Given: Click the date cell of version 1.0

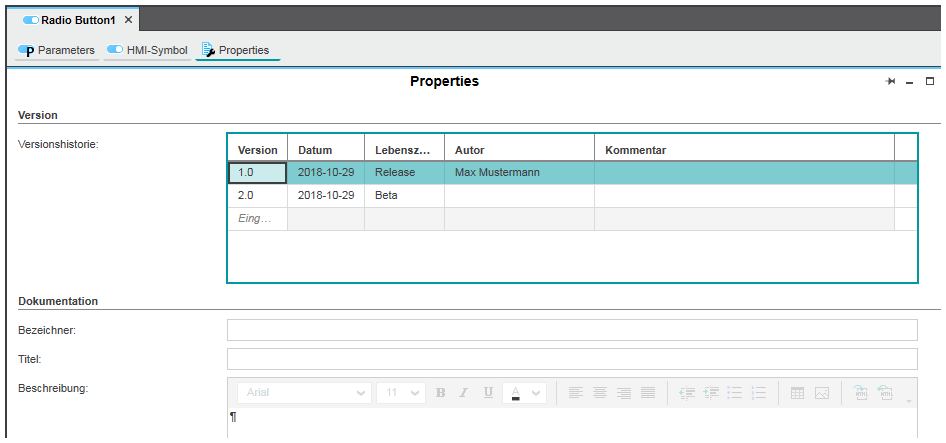Looking at the screenshot, I should (x=326, y=173).
